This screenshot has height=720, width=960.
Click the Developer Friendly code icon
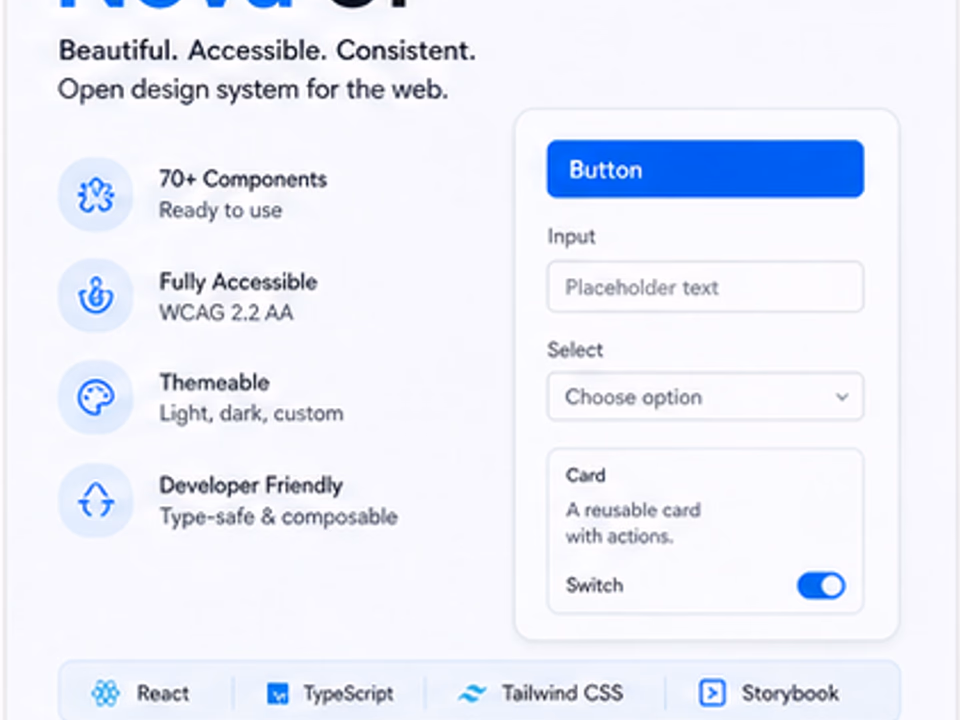pos(96,500)
